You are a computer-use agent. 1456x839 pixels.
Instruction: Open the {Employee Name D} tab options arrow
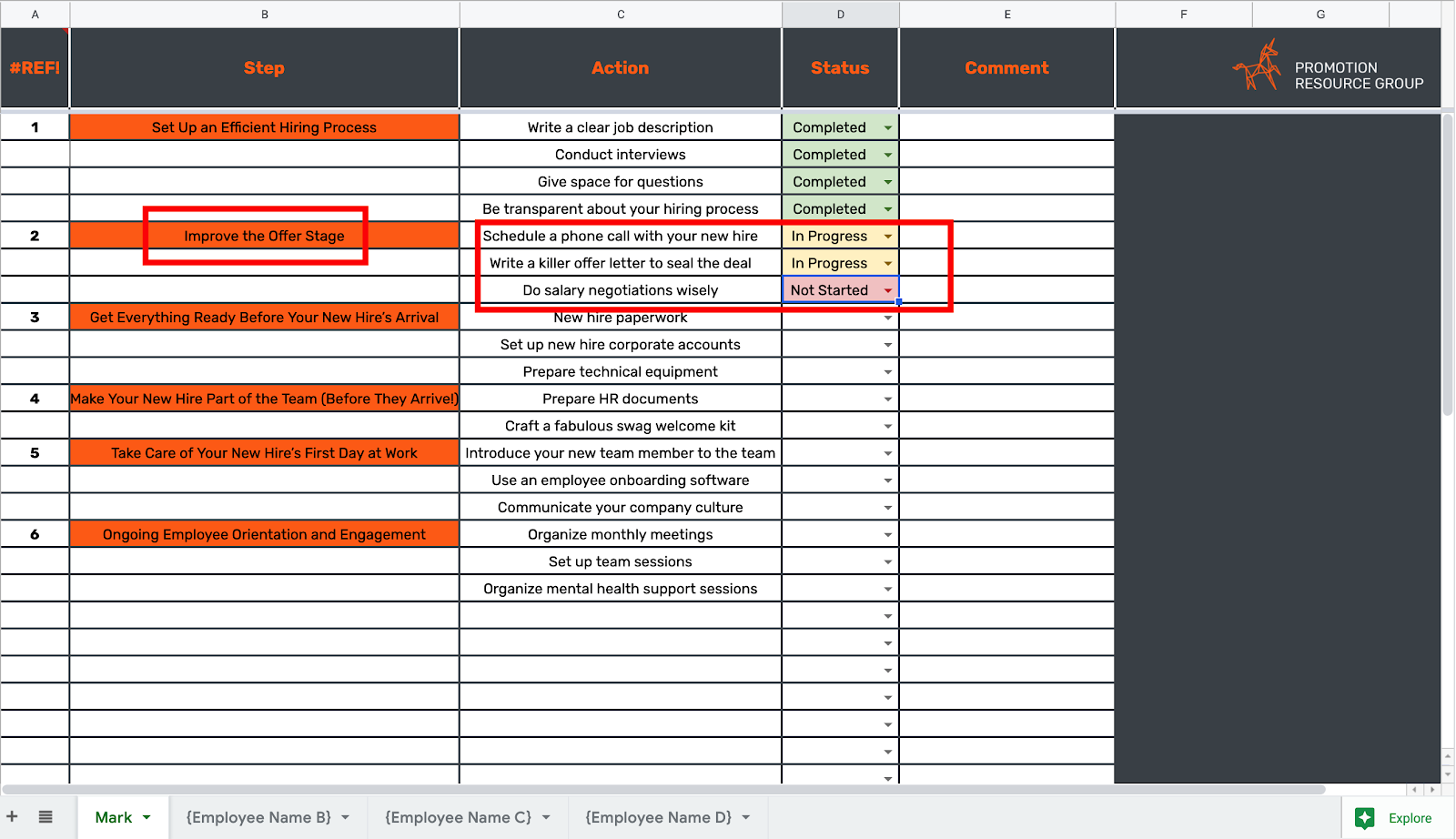[746, 817]
